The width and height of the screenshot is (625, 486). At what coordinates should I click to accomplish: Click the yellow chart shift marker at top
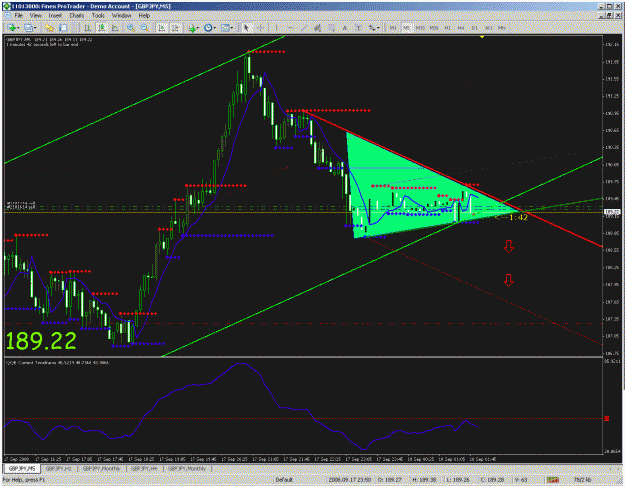point(482,37)
